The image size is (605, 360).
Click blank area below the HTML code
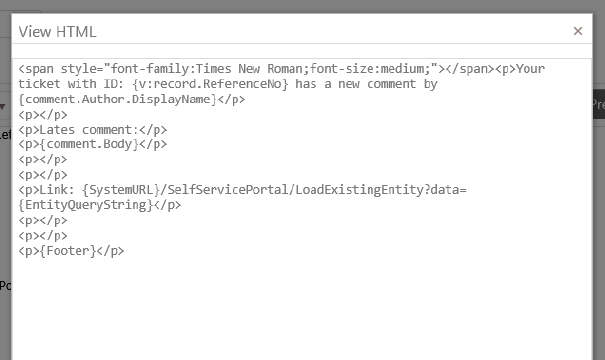coord(302,309)
